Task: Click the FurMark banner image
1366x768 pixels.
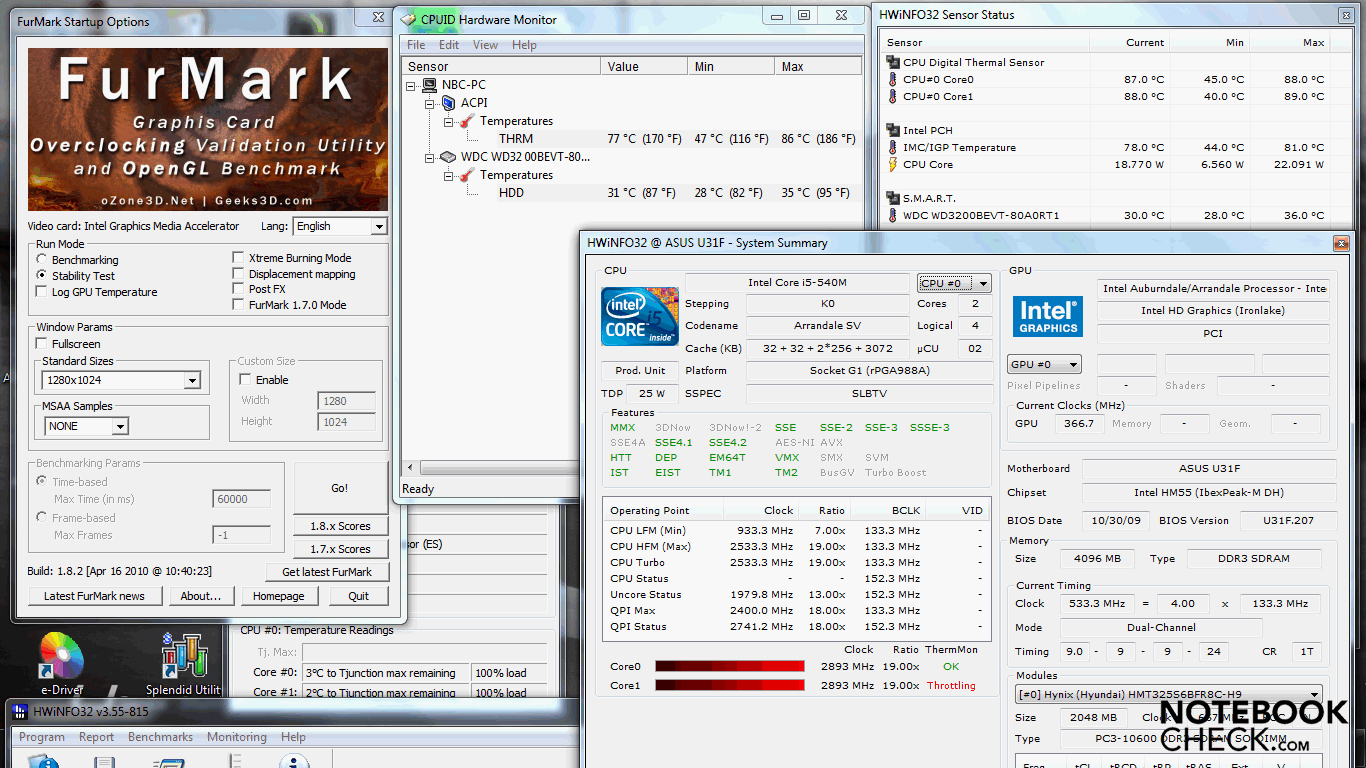Action: coord(207,128)
